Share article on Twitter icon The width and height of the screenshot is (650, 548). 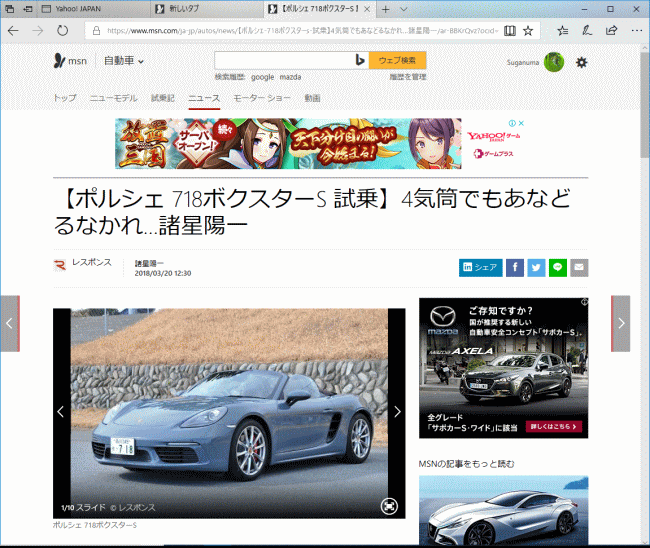coord(536,268)
